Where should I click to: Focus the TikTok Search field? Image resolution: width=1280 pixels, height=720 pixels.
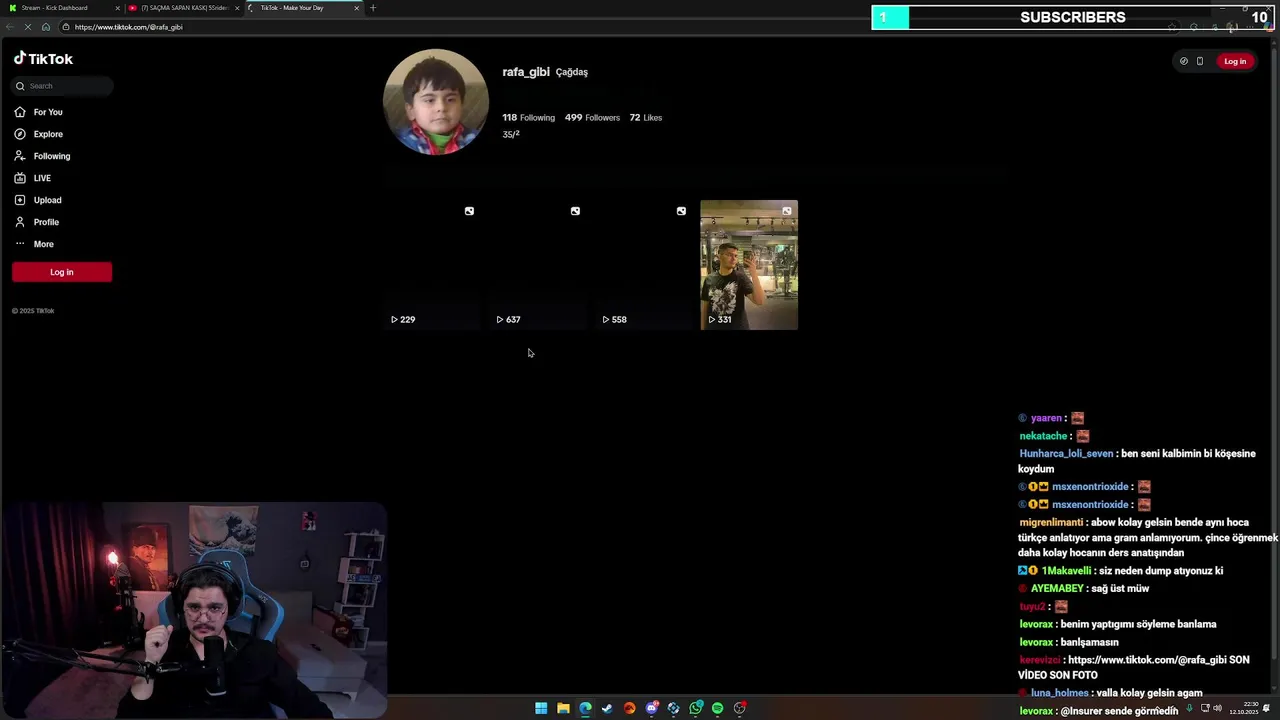[x=62, y=86]
